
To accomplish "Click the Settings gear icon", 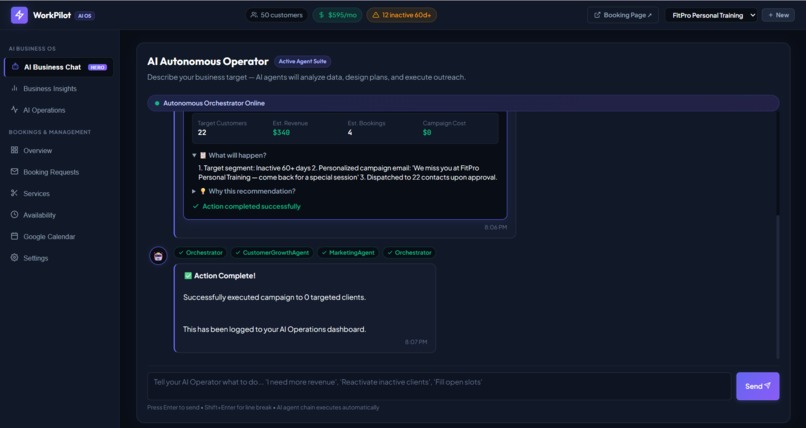I will (x=14, y=258).
